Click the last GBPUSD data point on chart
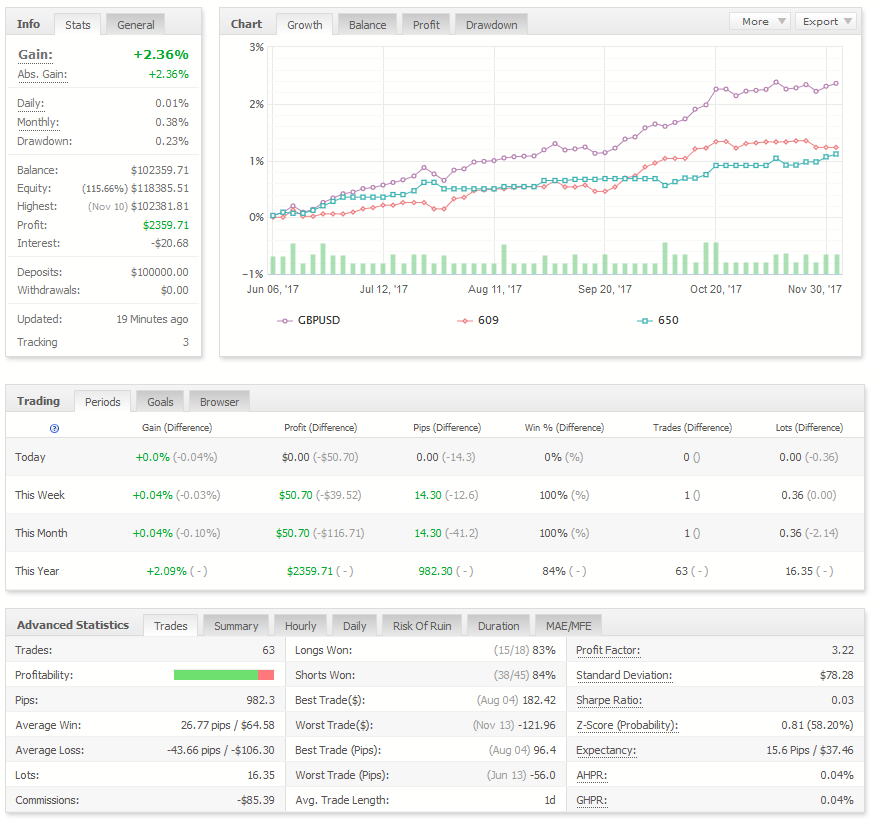 pos(836,84)
